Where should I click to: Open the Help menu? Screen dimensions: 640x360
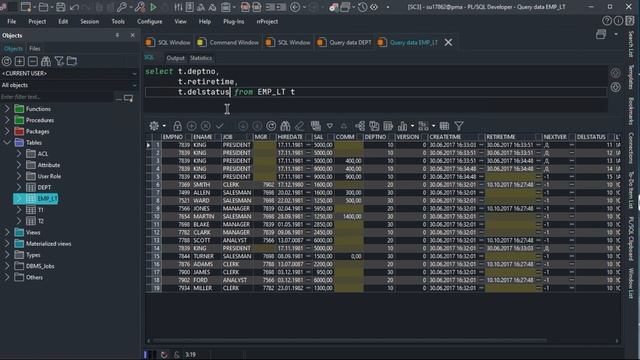tap(204, 21)
